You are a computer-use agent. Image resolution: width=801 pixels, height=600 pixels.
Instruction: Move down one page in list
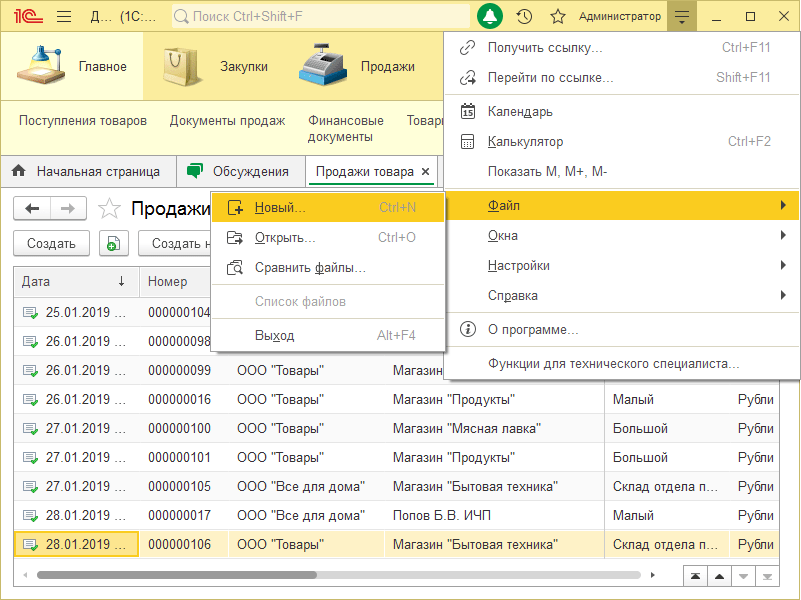[x=743, y=577]
